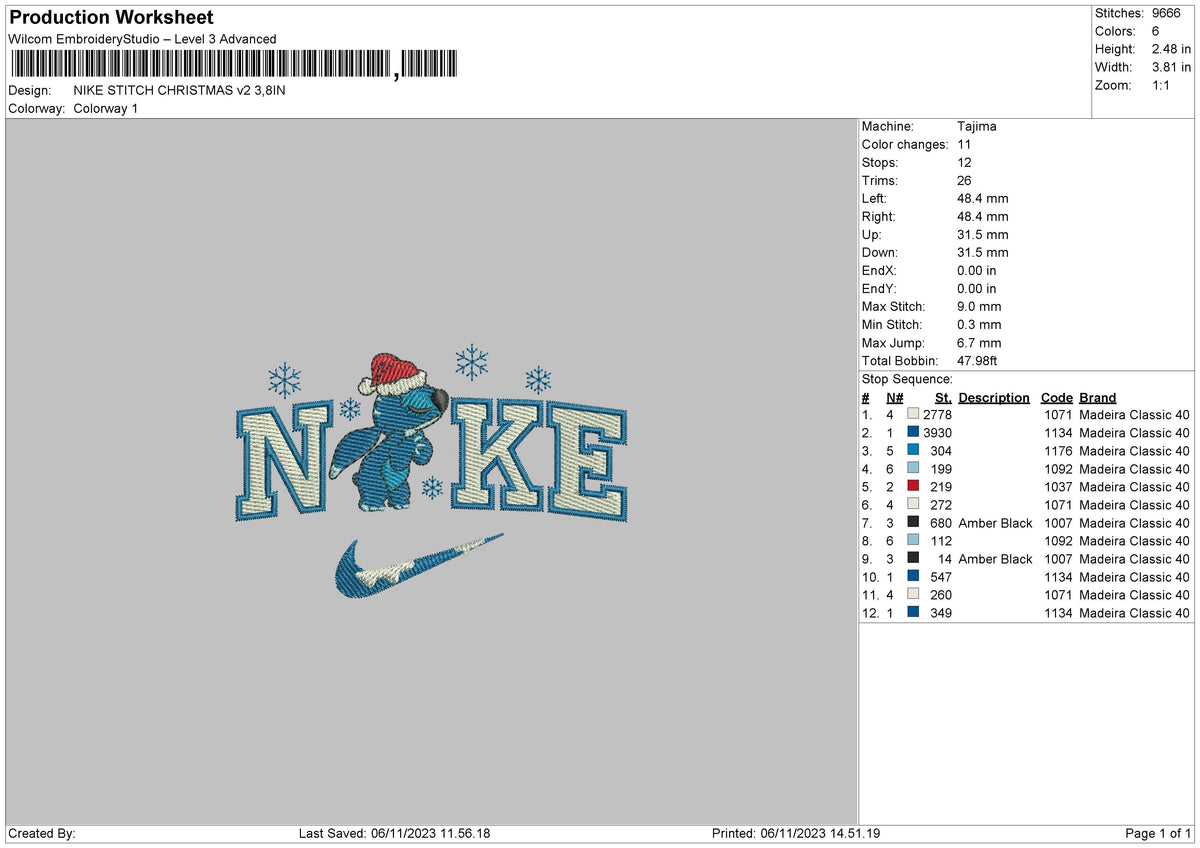Click the 'Up:' value 31.5 mm

[x=983, y=234]
